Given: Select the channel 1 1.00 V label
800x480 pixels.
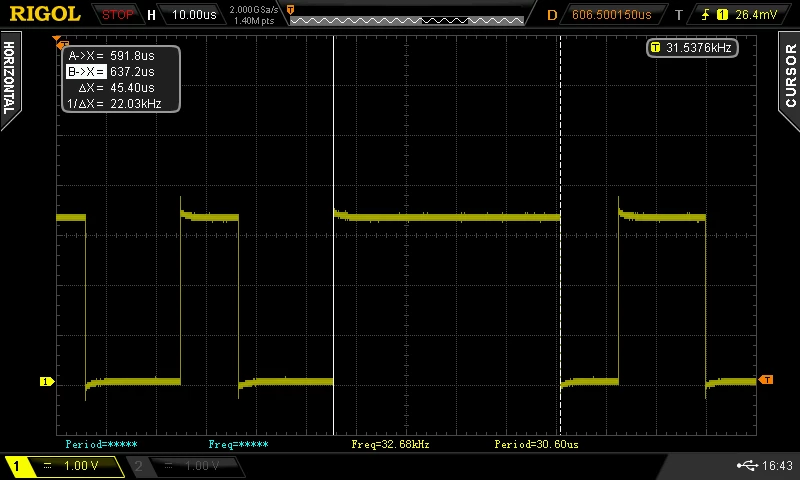Looking at the screenshot, I should (x=81, y=466).
